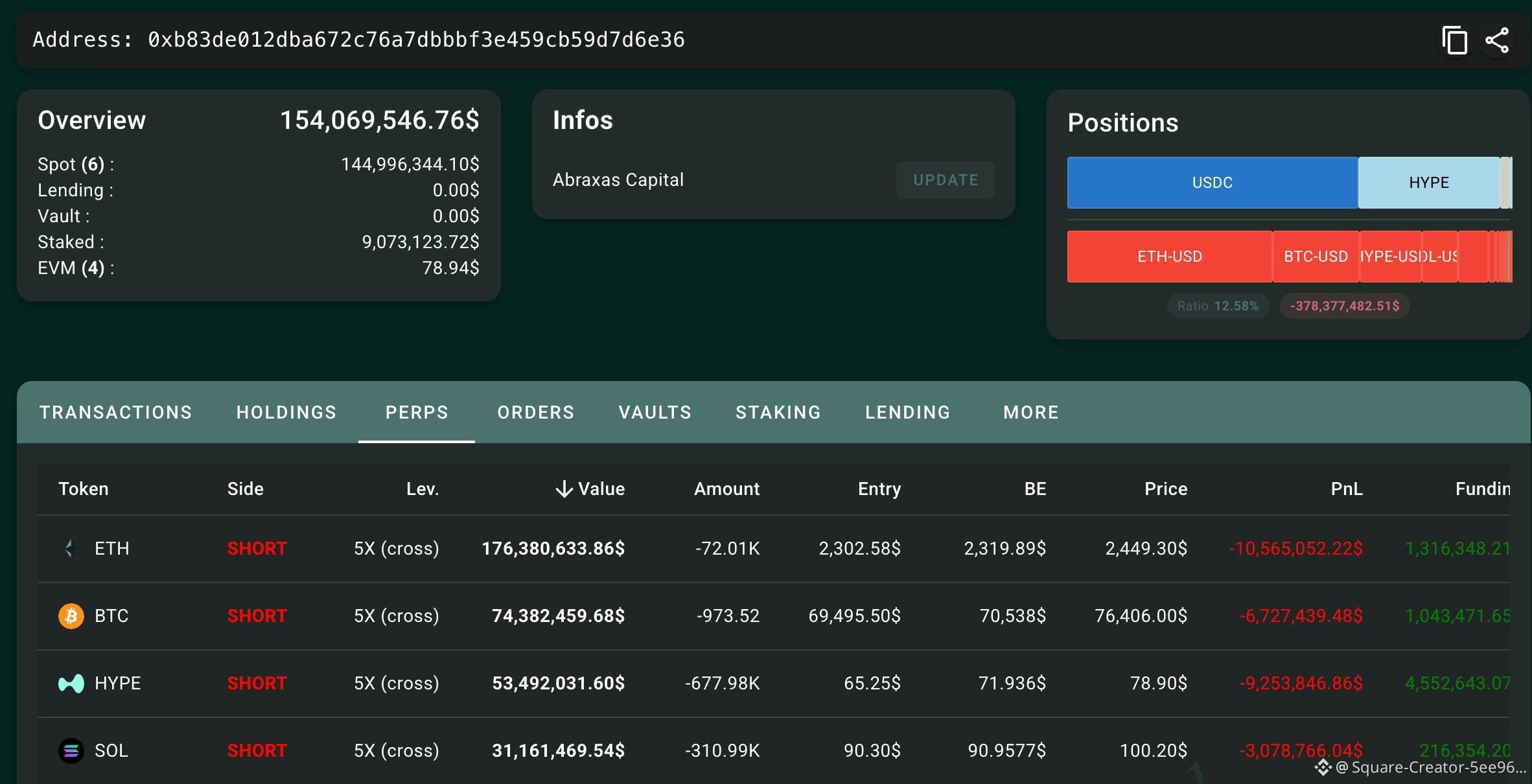Click the UPDATE button in Infos
Screen dimensions: 1532x784
pyautogui.click(x=946, y=180)
